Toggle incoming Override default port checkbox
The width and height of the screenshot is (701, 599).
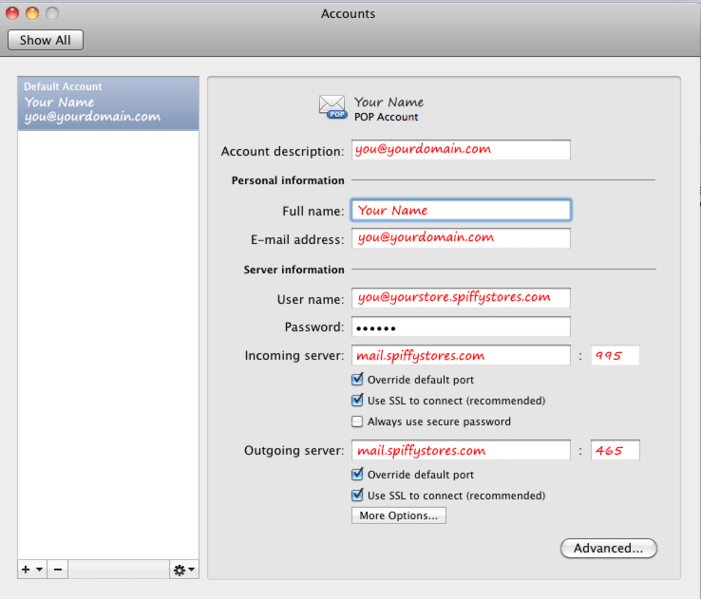tap(357, 380)
